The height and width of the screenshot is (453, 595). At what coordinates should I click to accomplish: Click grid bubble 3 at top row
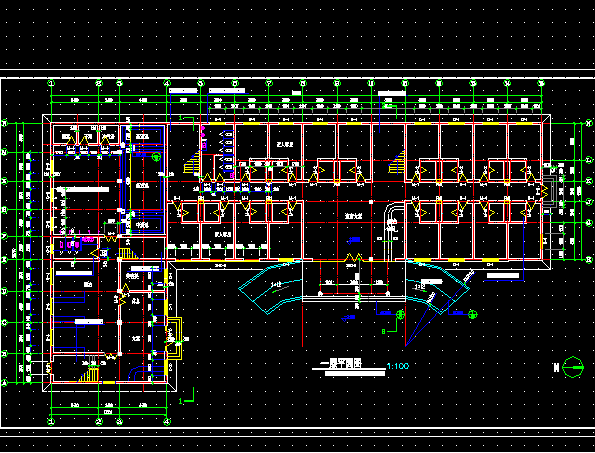click(x=119, y=83)
